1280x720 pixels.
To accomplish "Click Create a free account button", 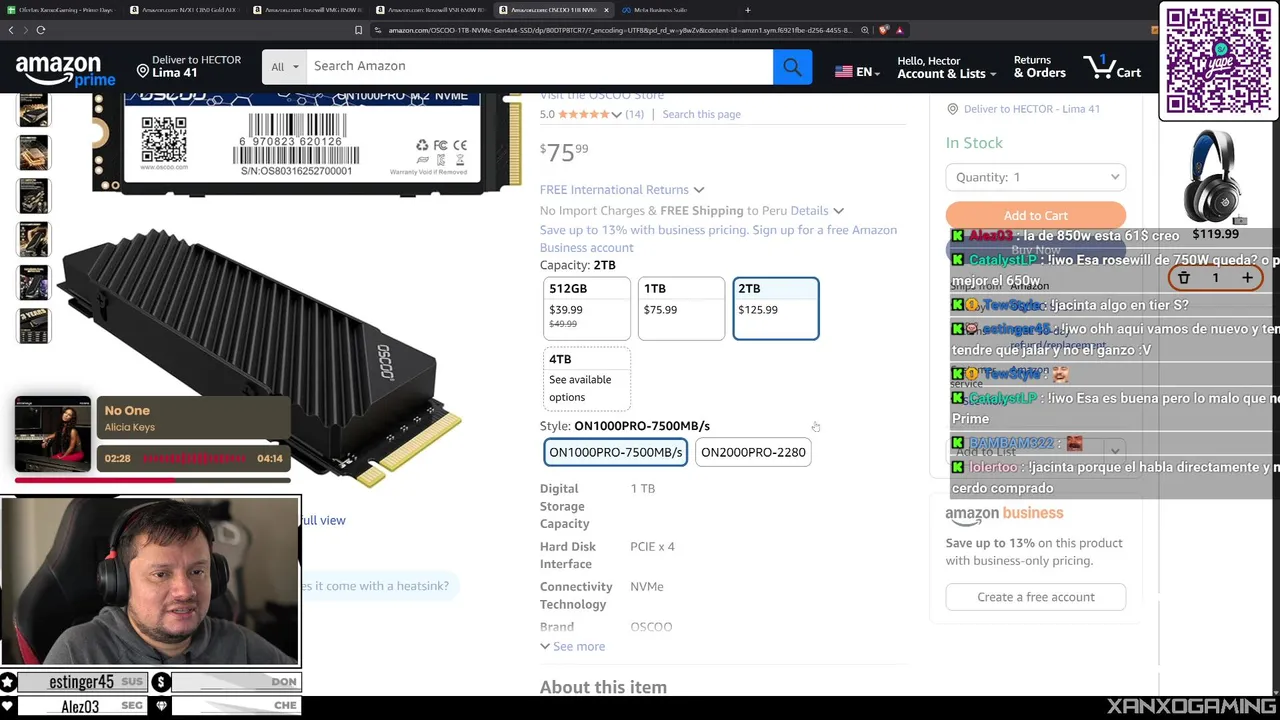I will tap(1036, 597).
